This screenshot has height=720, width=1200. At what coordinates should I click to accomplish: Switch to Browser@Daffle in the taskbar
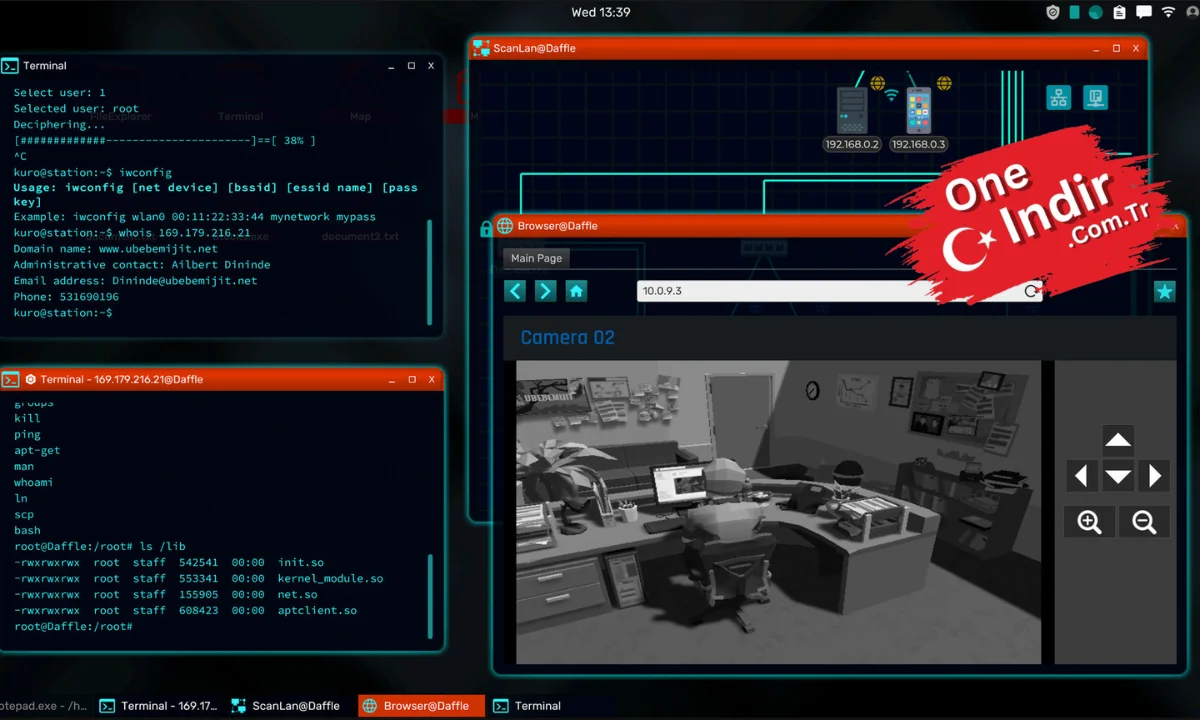coord(421,706)
